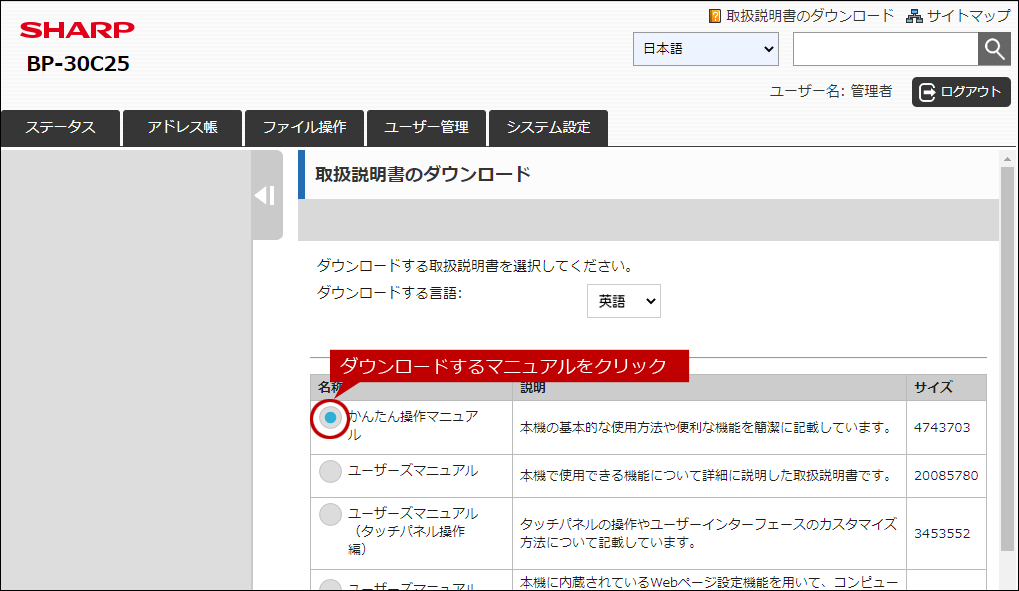Click the 取扱説明書のダウンロード page heading
The image size is (1019, 591).
click(x=423, y=174)
